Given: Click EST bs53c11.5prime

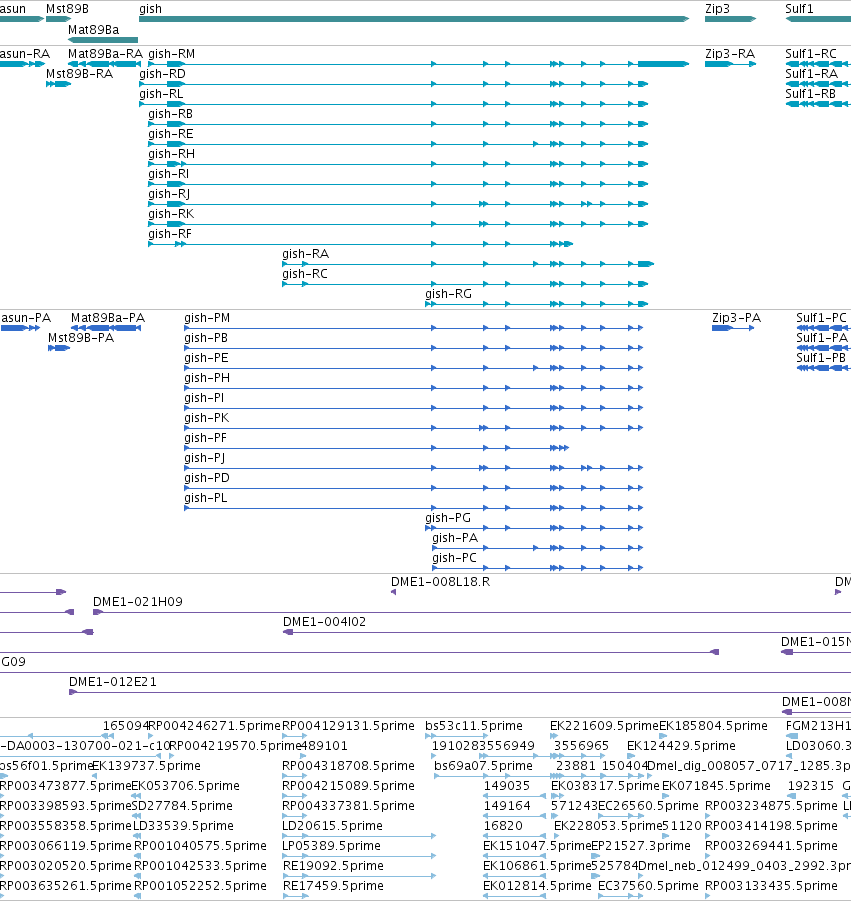Looking at the screenshot, I should (x=474, y=726).
